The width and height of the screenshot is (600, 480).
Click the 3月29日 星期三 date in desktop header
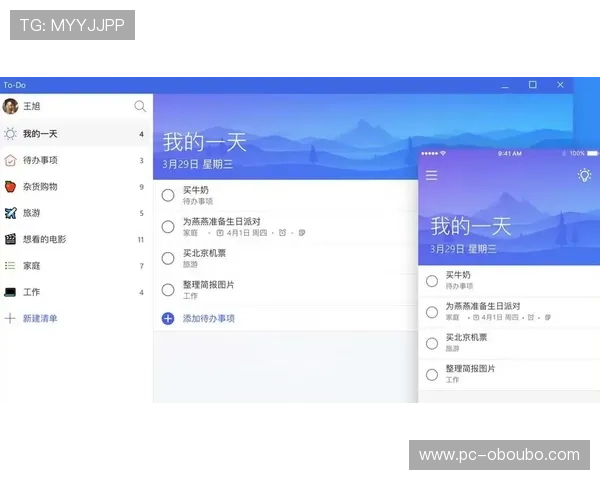[197, 165]
